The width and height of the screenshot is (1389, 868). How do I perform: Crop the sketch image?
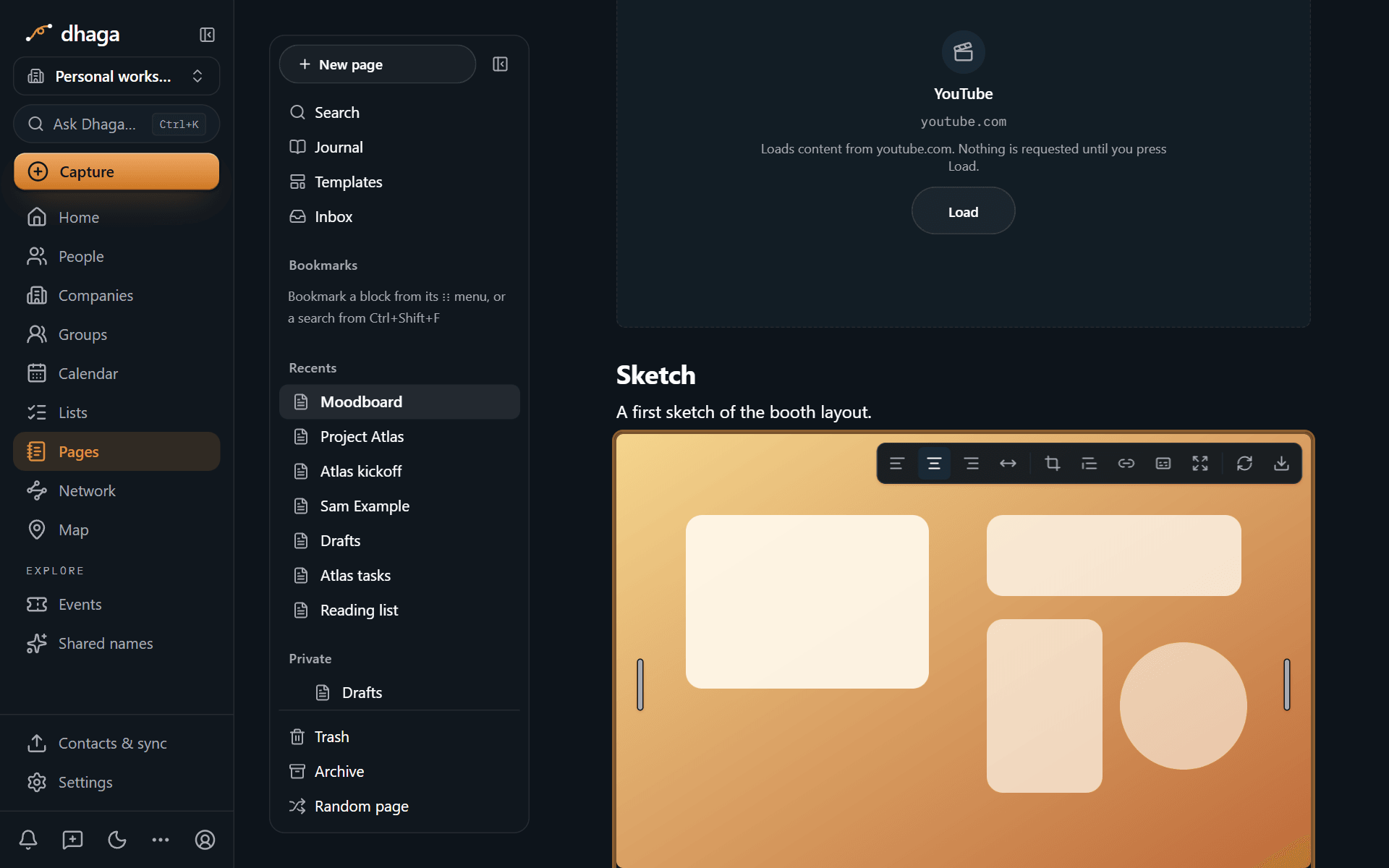click(x=1053, y=464)
